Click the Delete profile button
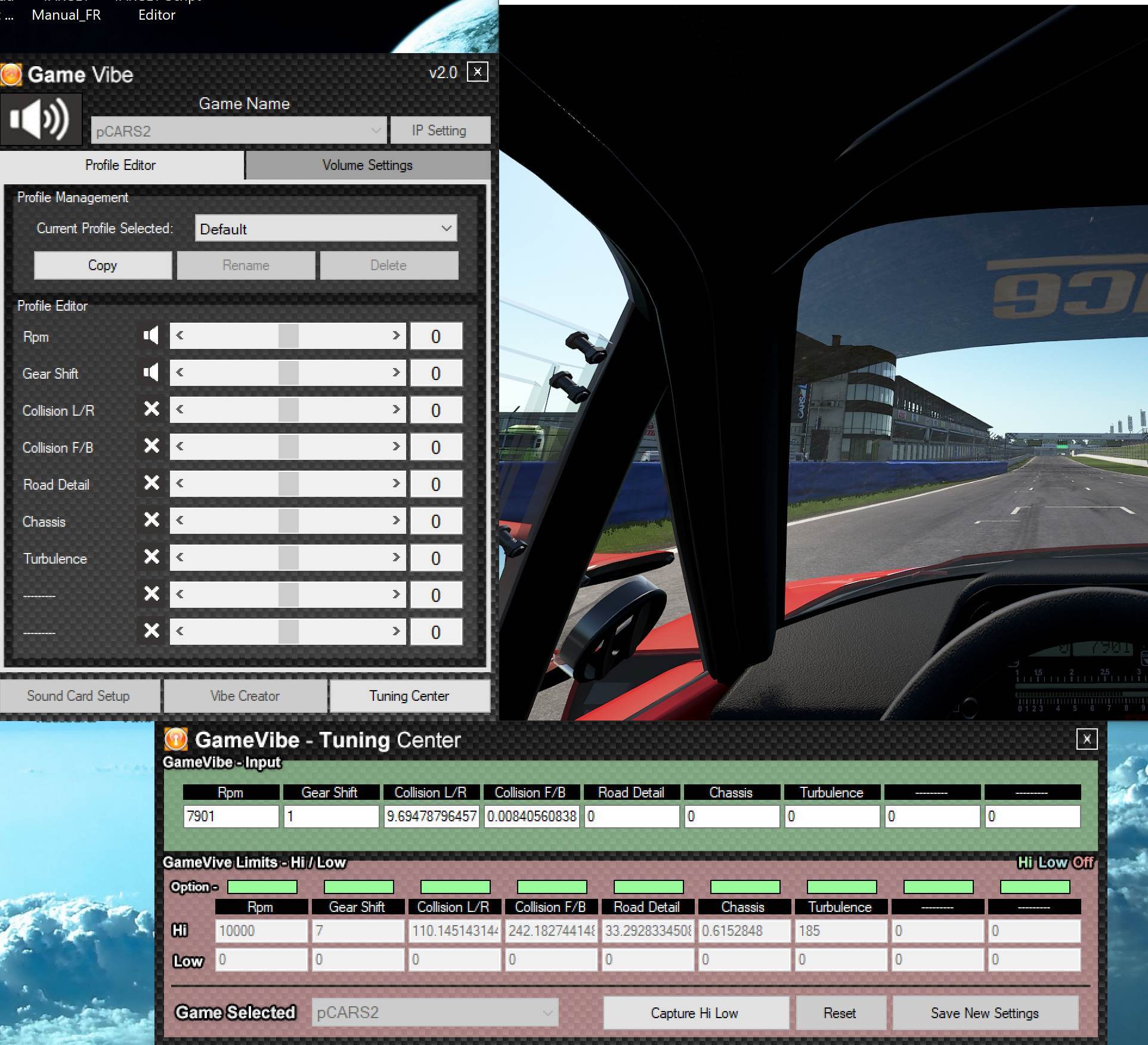The height and width of the screenshot is (1045, 1148). (389, 265)
